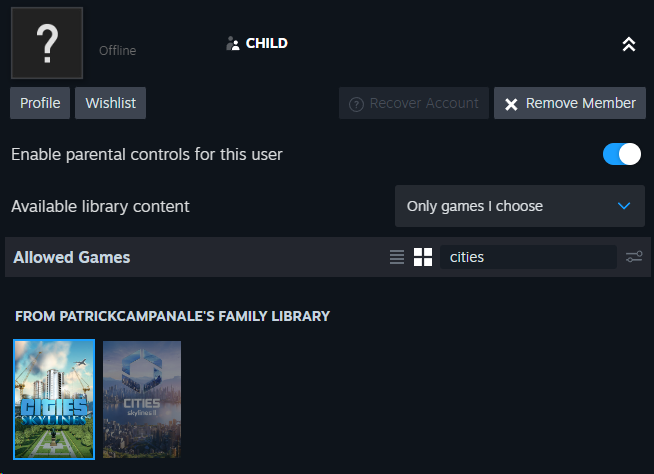Click the PatrickCampanale's Family Library heading
The image size is (654, 474).
172,316
